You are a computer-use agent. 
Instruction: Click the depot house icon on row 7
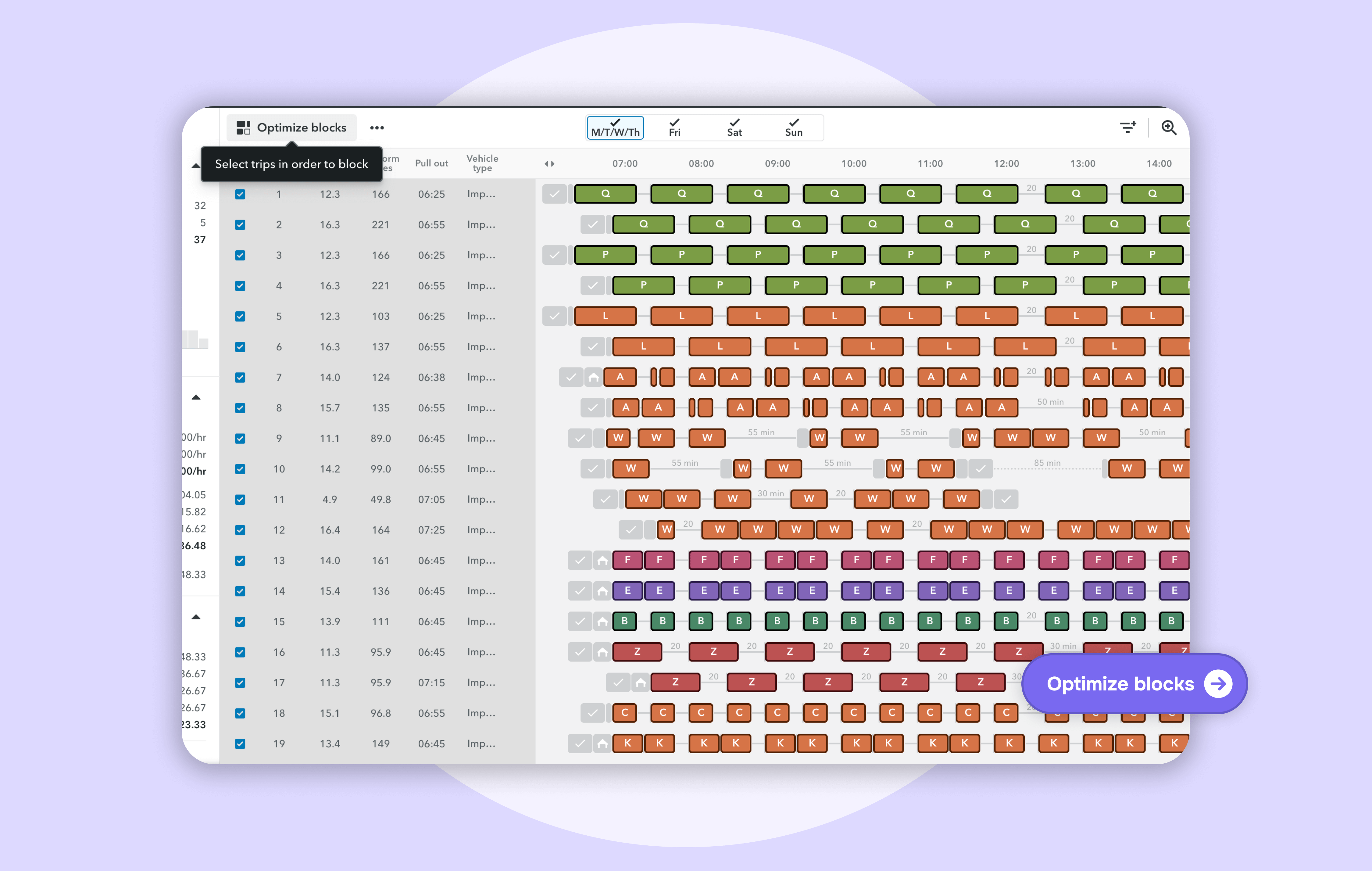pos(593,377)
